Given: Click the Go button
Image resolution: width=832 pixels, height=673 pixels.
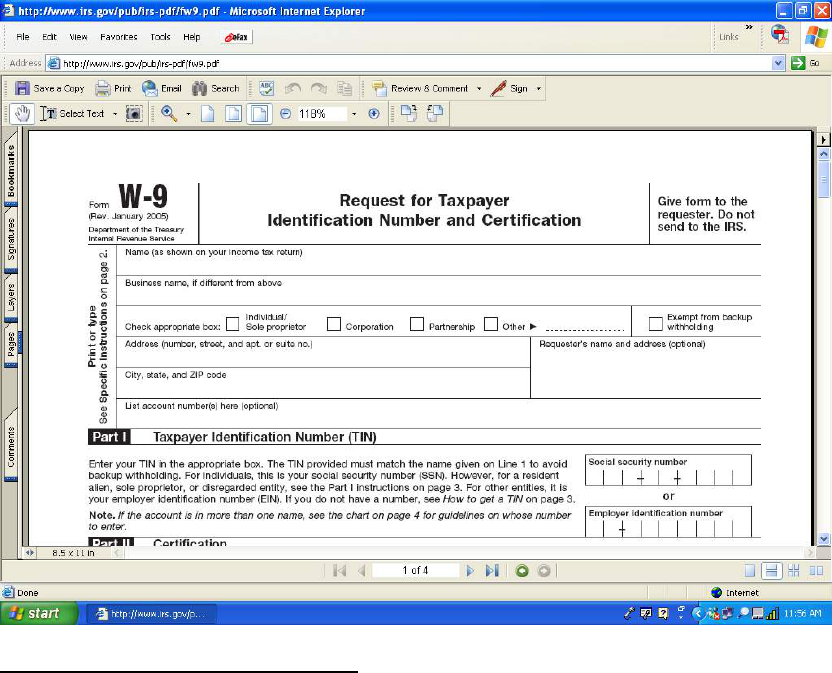Looking at the screenshot, I should 805,63.
